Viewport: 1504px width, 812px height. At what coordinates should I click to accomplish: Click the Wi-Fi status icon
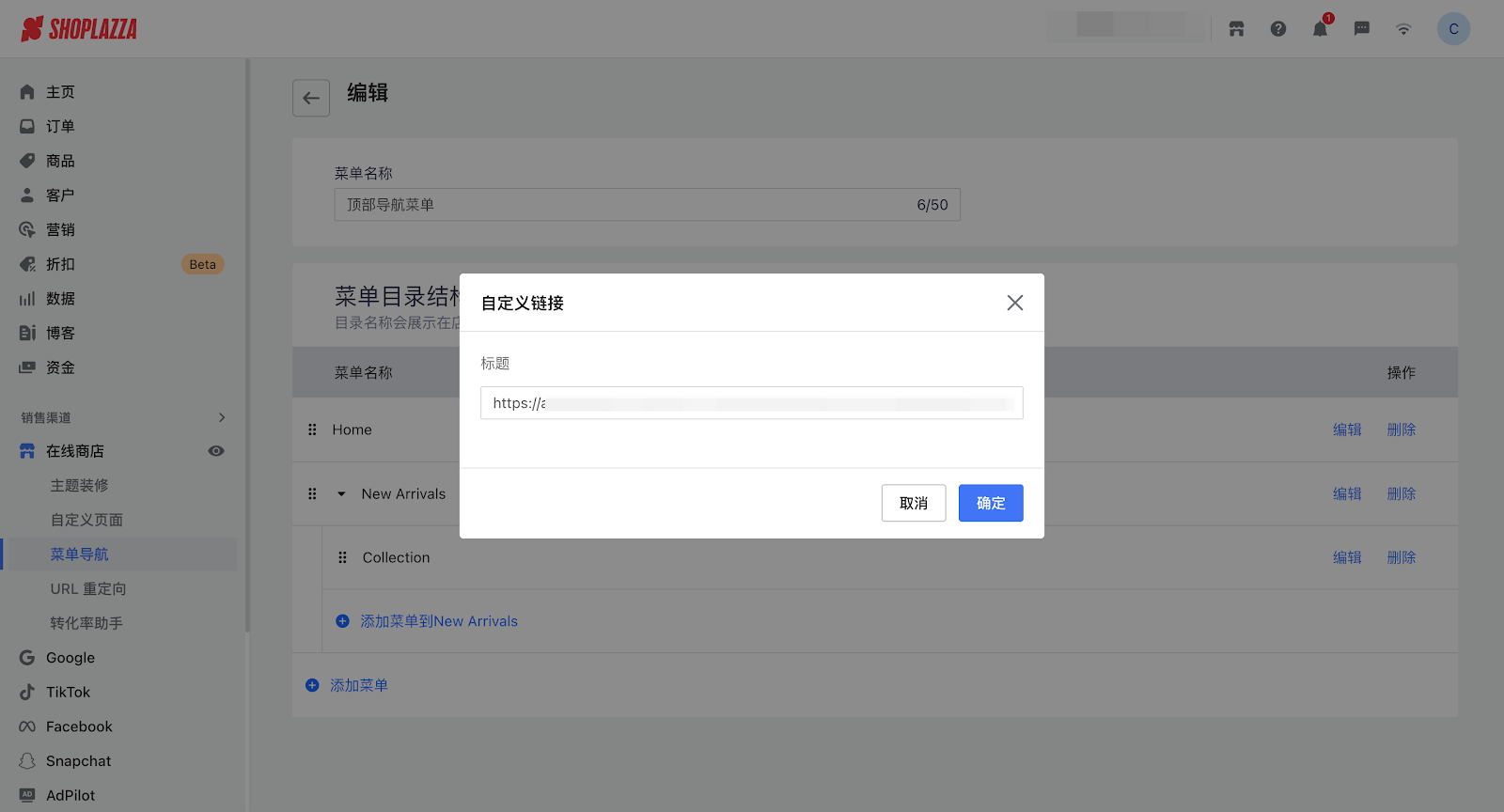coord(1403,29)
